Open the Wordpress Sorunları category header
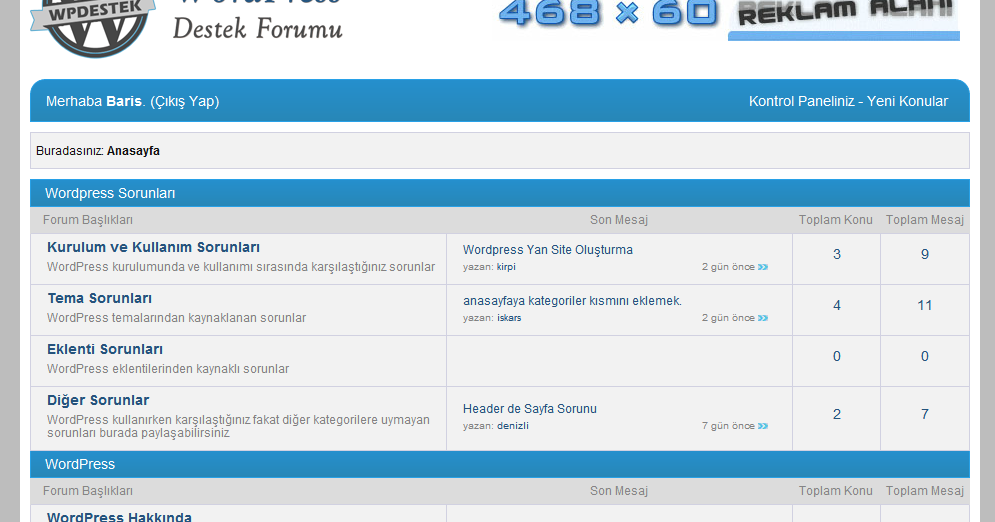This screenshot has height=522, width=995. [110, 193]
